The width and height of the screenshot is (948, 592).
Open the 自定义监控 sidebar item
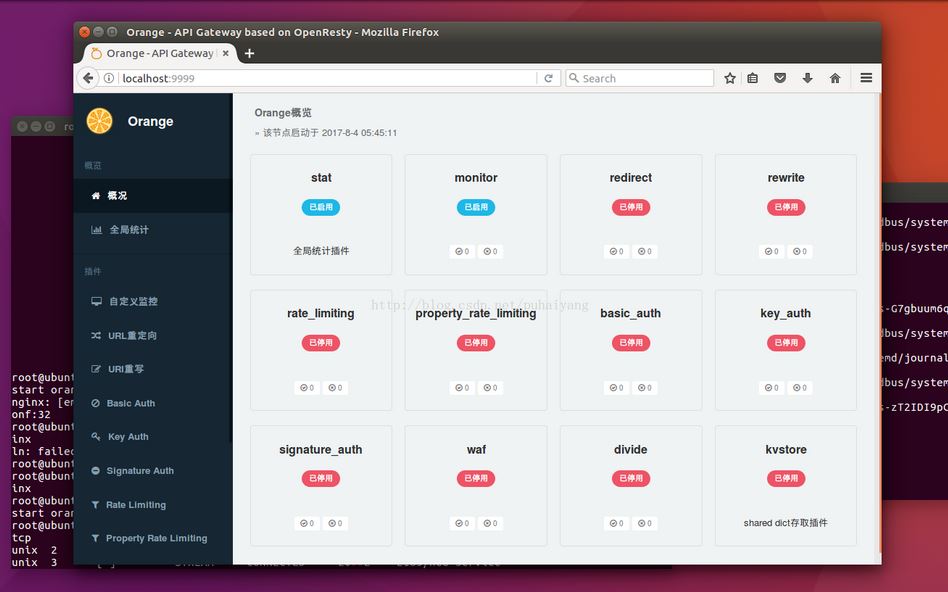tap(152, 301)
